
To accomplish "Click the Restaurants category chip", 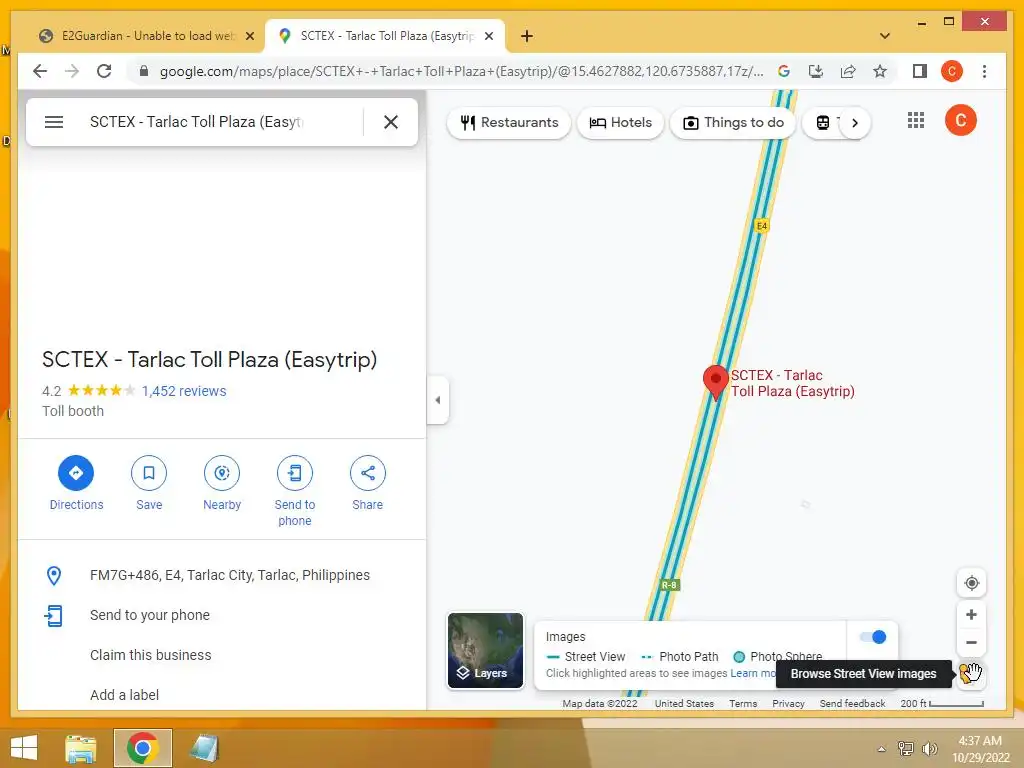I will [509, 123].
